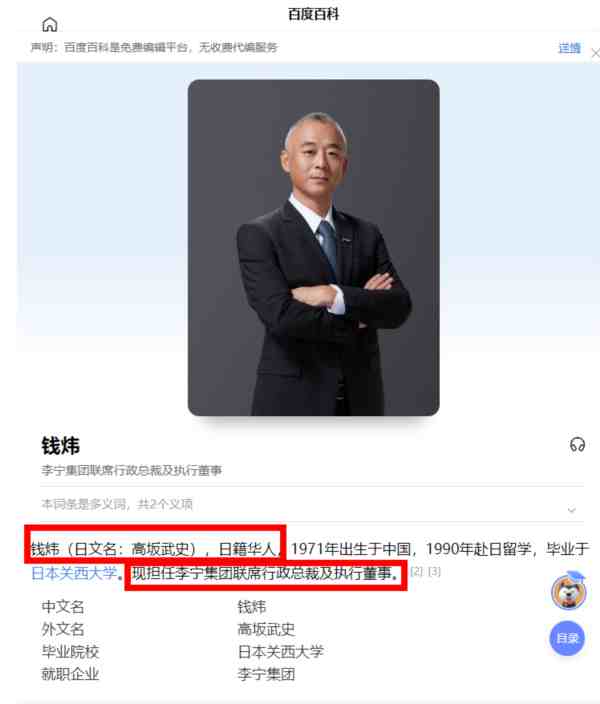Click the 高坂武史 foreign name value
The image size is (600, 704).
click(x=266, y=629)
